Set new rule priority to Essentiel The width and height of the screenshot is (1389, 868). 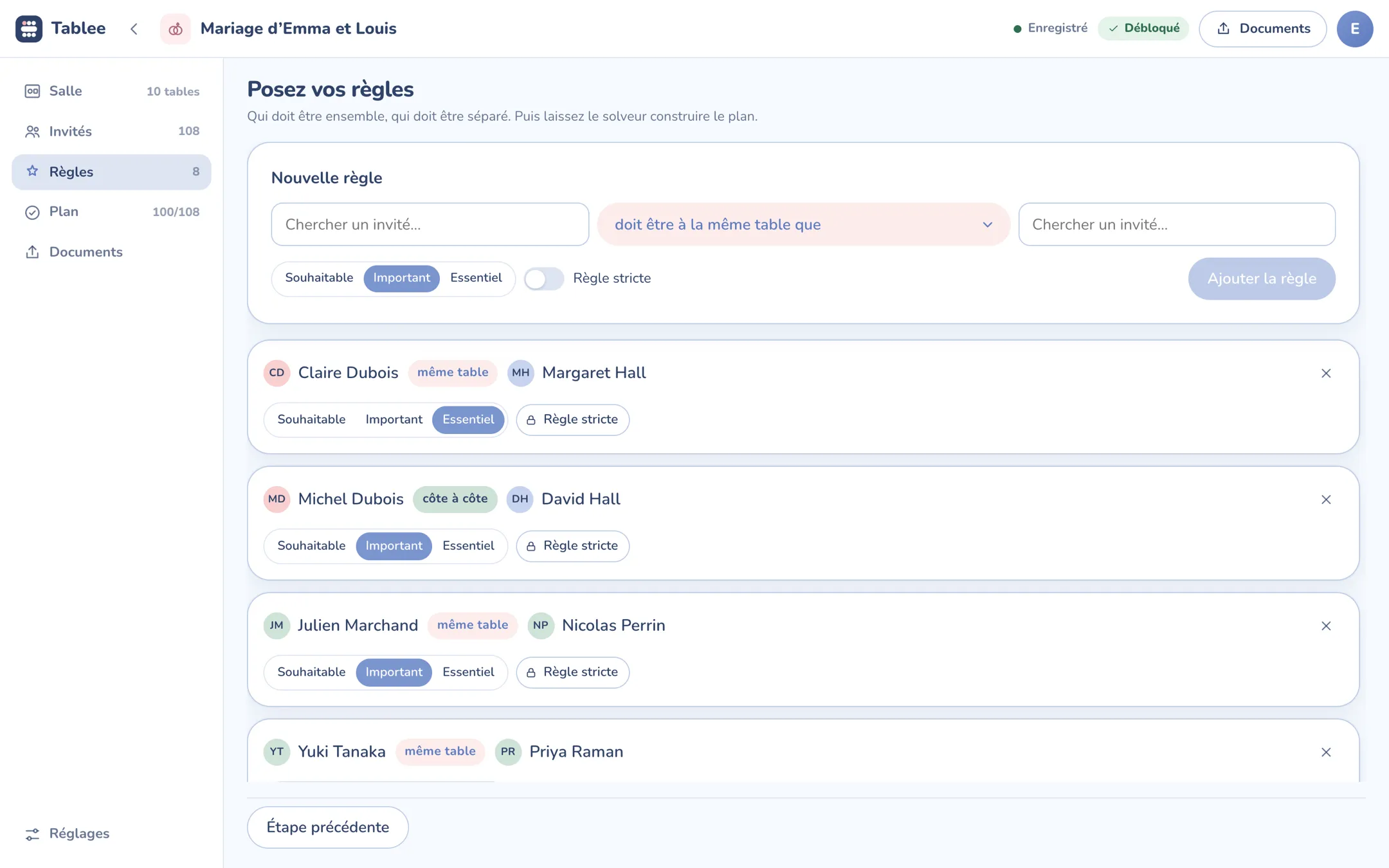coord(476,278)
